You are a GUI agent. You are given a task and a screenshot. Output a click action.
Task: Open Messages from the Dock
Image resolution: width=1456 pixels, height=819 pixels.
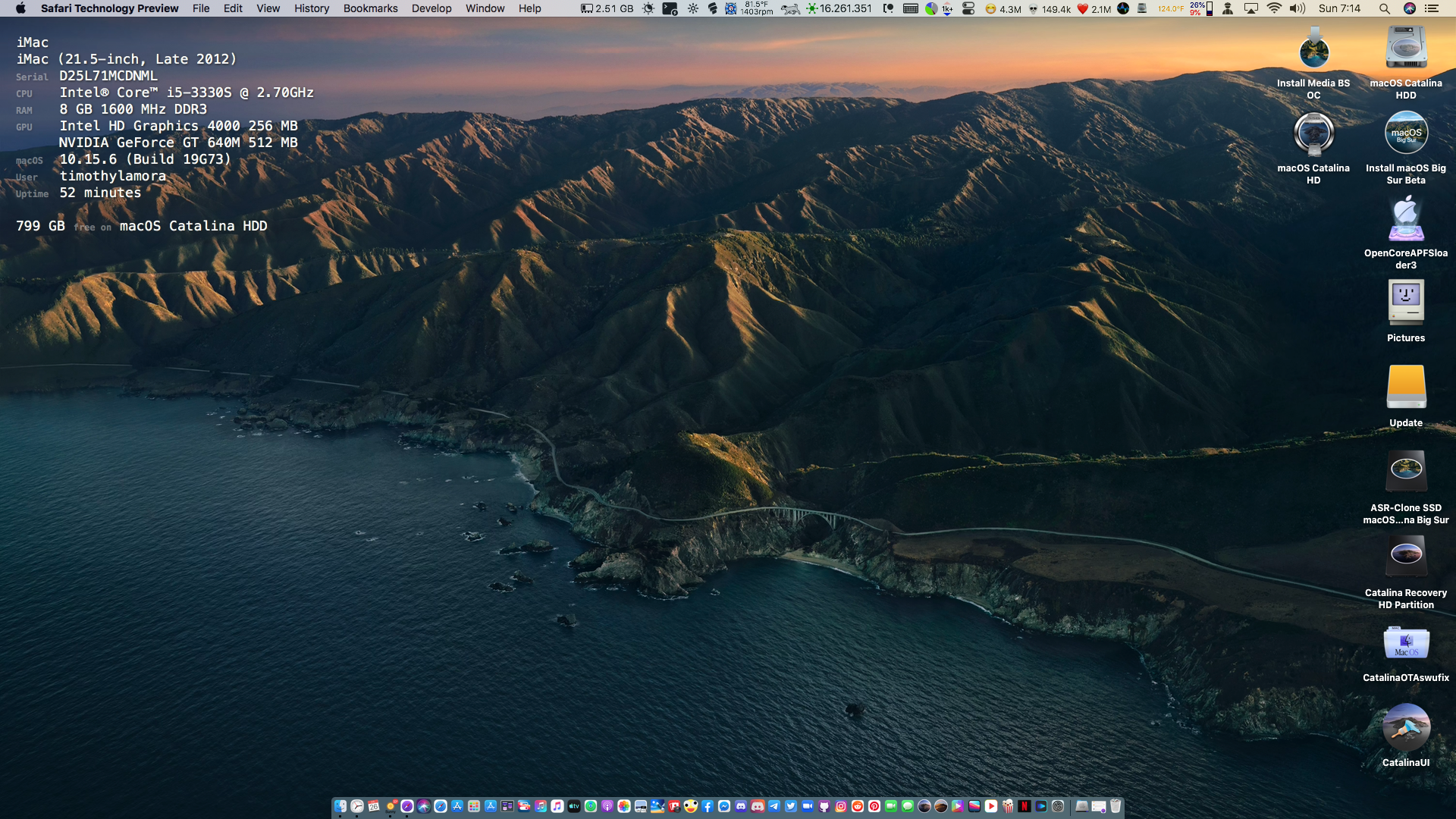pos(908,806)
